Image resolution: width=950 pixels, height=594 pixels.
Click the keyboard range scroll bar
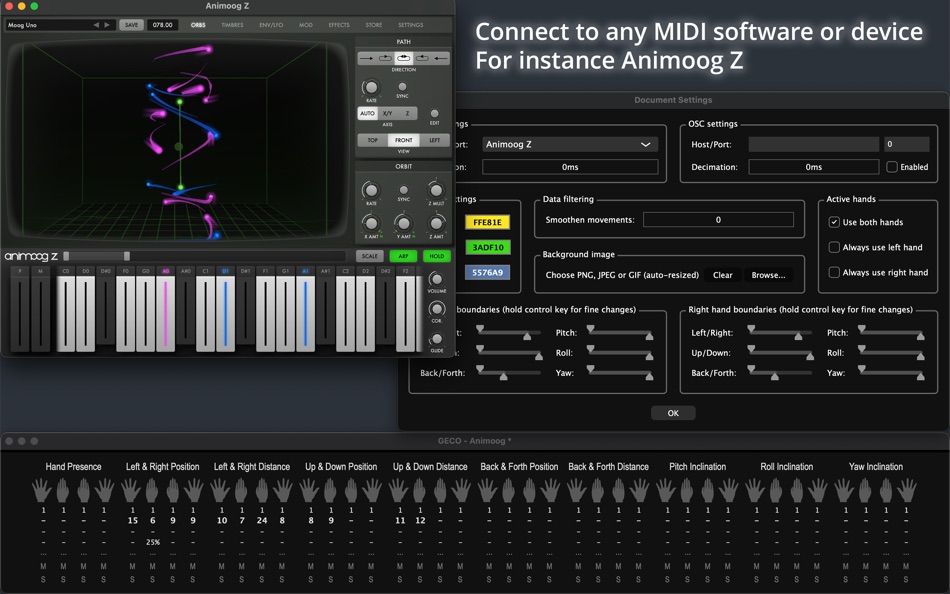205,256
